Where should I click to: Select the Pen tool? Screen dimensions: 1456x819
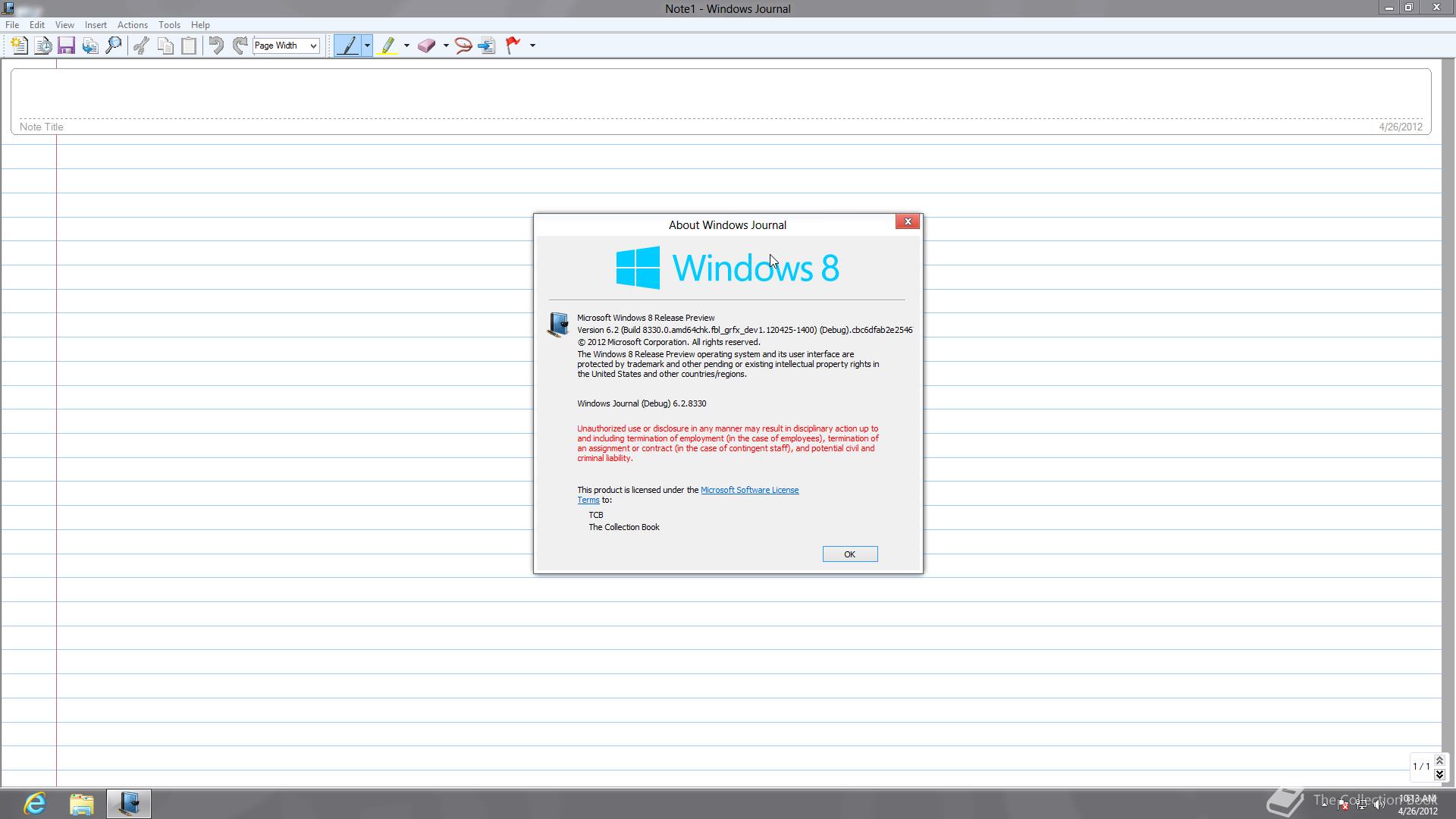pos(348,45)
